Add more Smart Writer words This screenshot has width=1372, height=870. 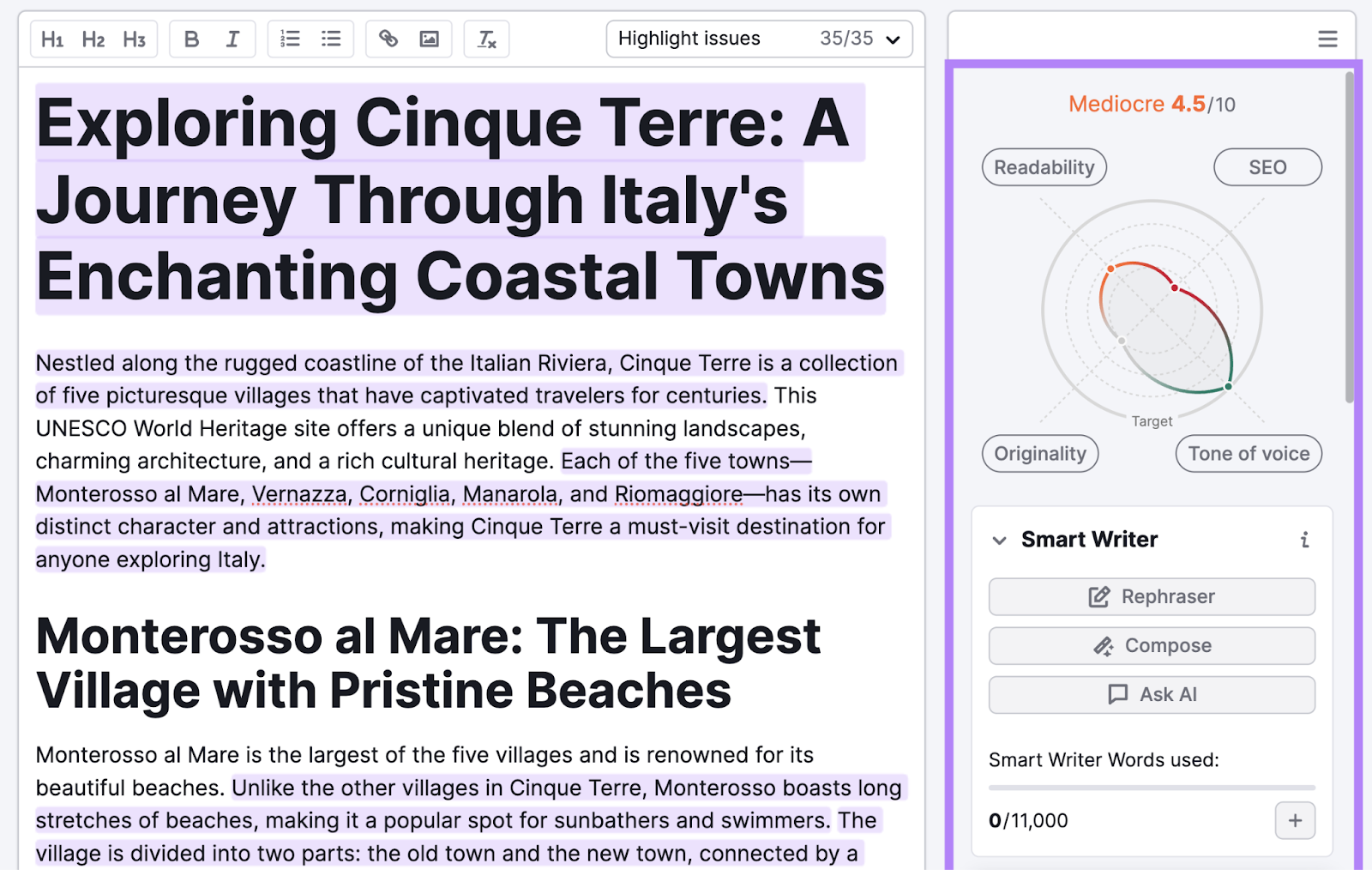pyautogui.click(x=1295, y=821)
